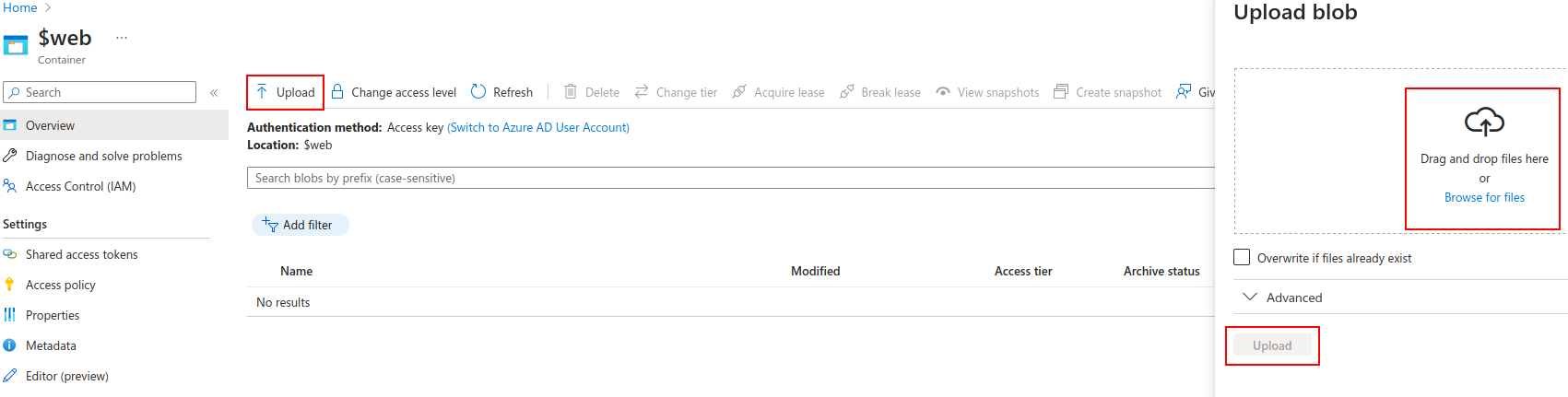Open the $web container ellipsis menu
This screenshot has width=1568, height=397.
[122, 38]
